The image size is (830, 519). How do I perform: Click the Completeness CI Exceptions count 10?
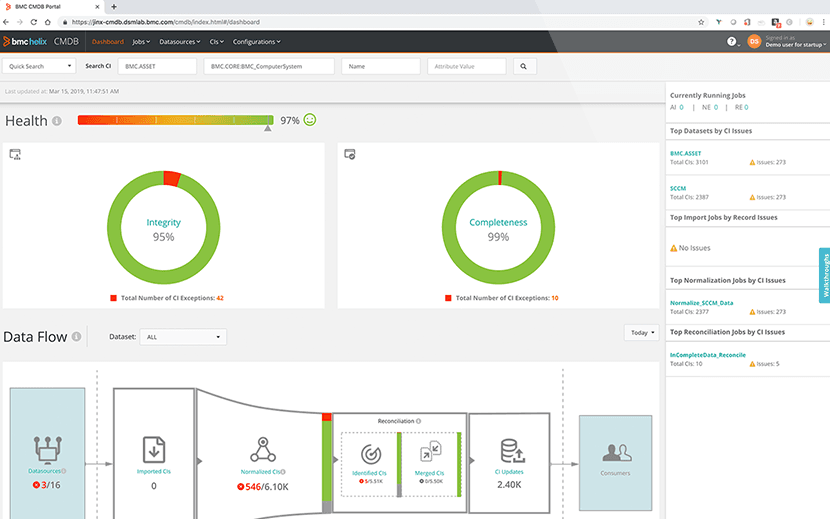point(555,298)
